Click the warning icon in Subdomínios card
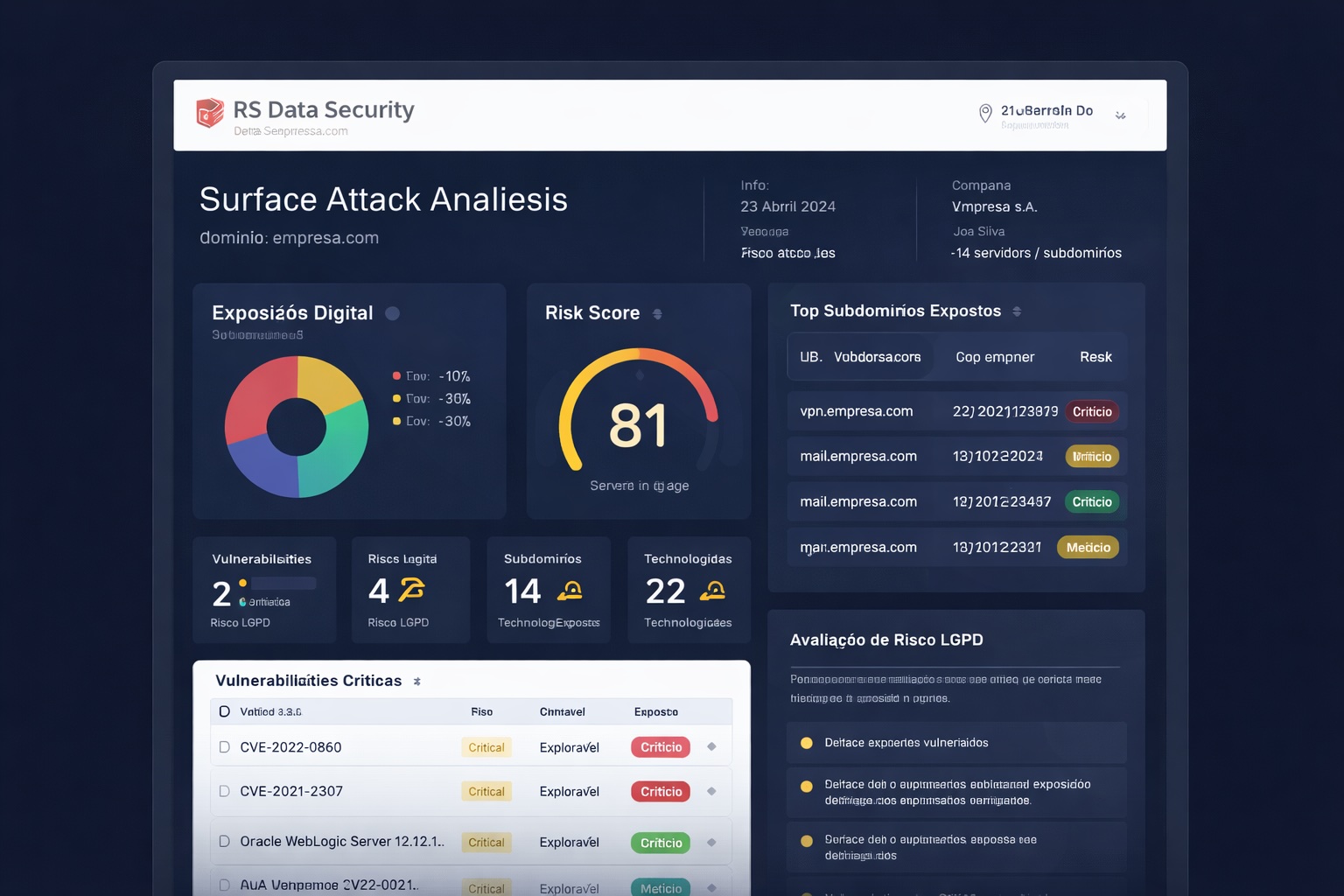Screen dimensions: 1344x896 570,591
